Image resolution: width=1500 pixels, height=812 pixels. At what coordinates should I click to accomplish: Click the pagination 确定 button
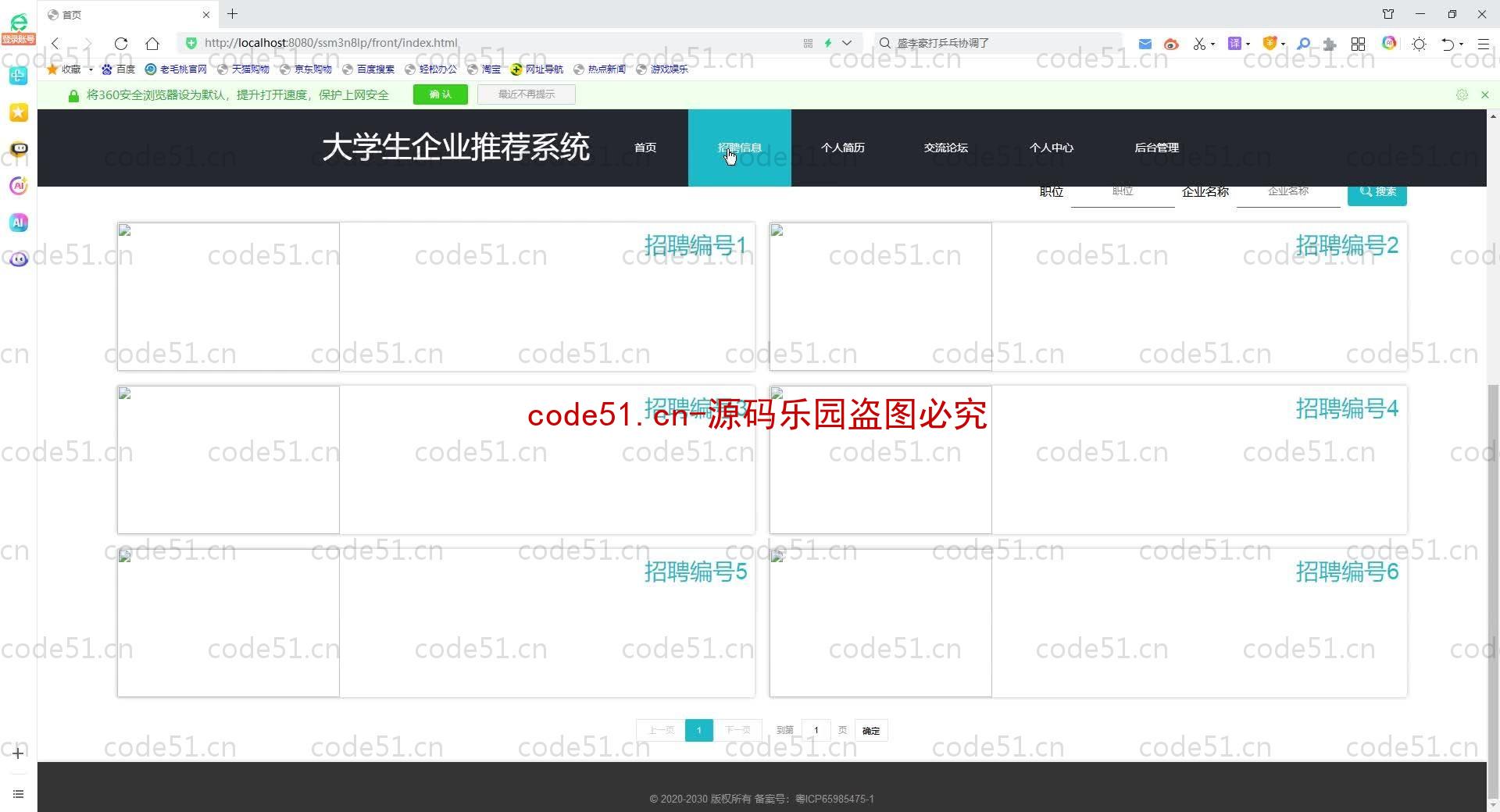coord(871,731)
